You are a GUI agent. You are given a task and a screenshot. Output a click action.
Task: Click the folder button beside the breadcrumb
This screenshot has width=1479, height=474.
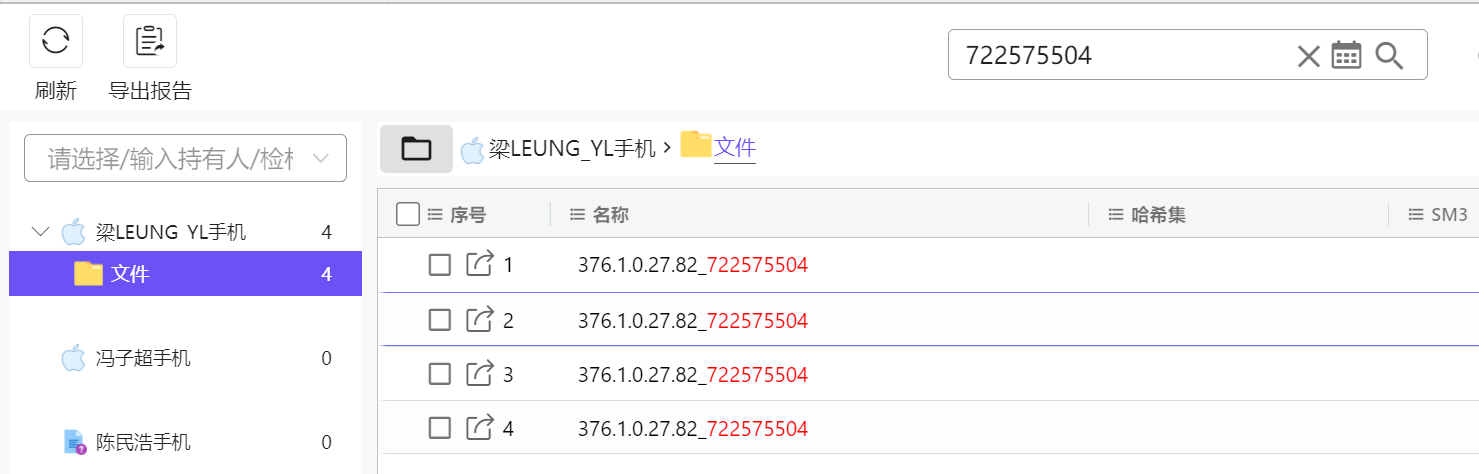coord(416,149)
